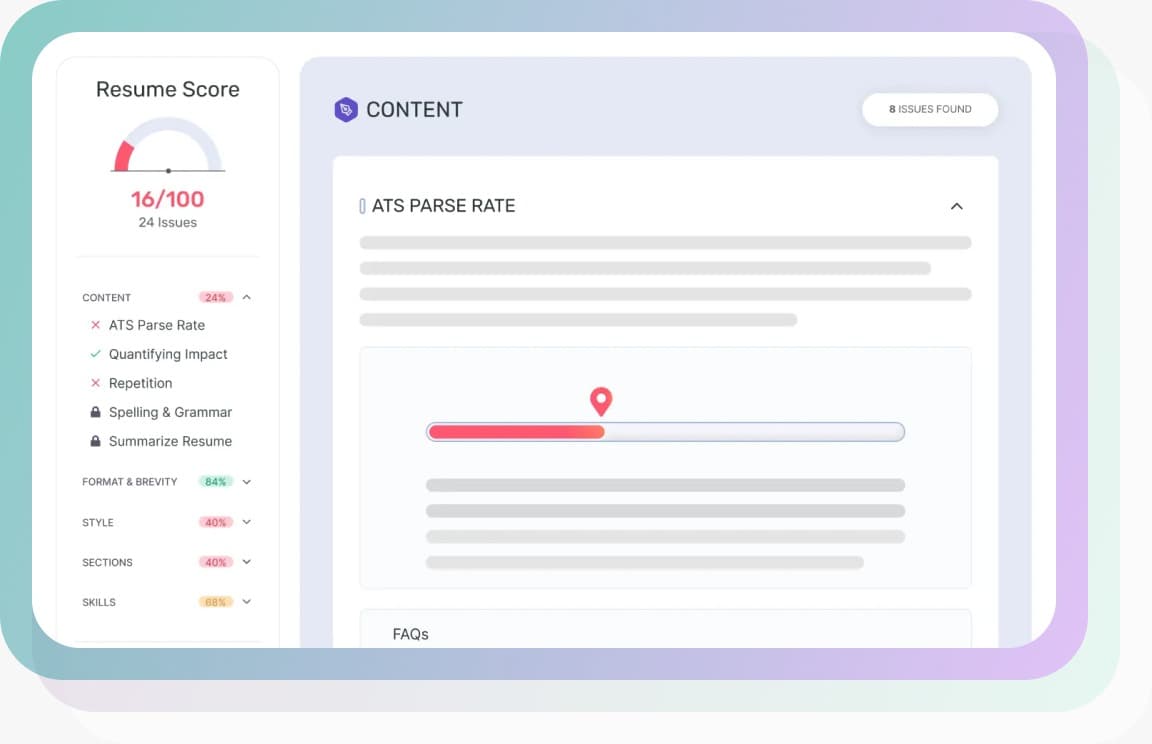
Task: Click the red X icon beside ATS Parse Rate
Action: (96, 325)
